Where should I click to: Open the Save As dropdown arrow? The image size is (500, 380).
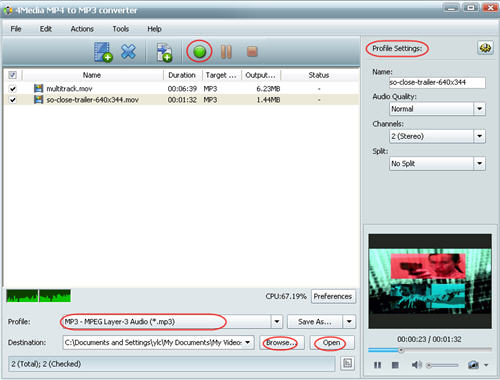pos(349,322)
